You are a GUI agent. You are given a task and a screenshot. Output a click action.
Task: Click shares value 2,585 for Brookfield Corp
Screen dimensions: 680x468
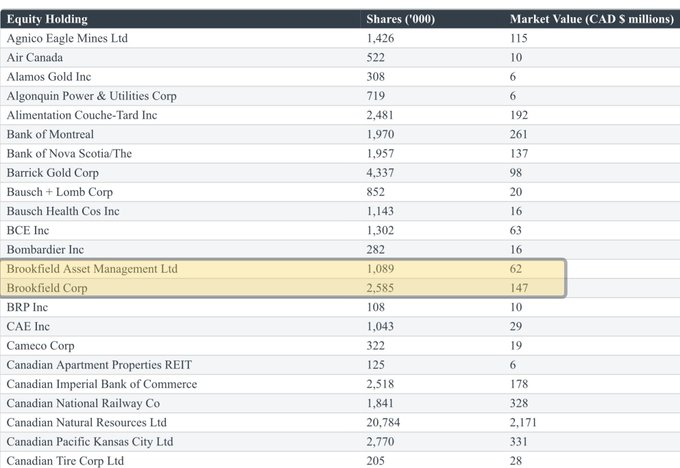[x=380, y=288]
